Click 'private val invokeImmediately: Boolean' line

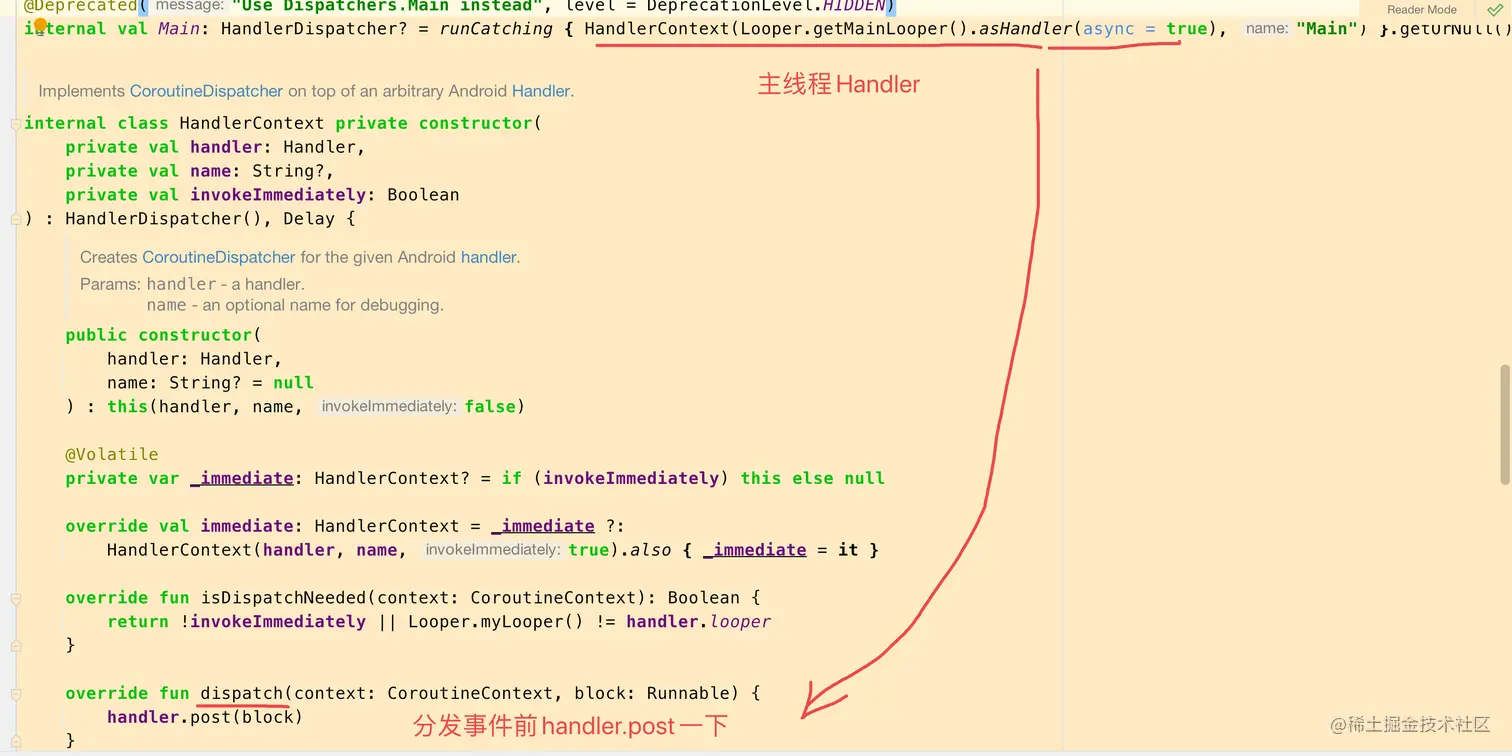click(262, 195)
